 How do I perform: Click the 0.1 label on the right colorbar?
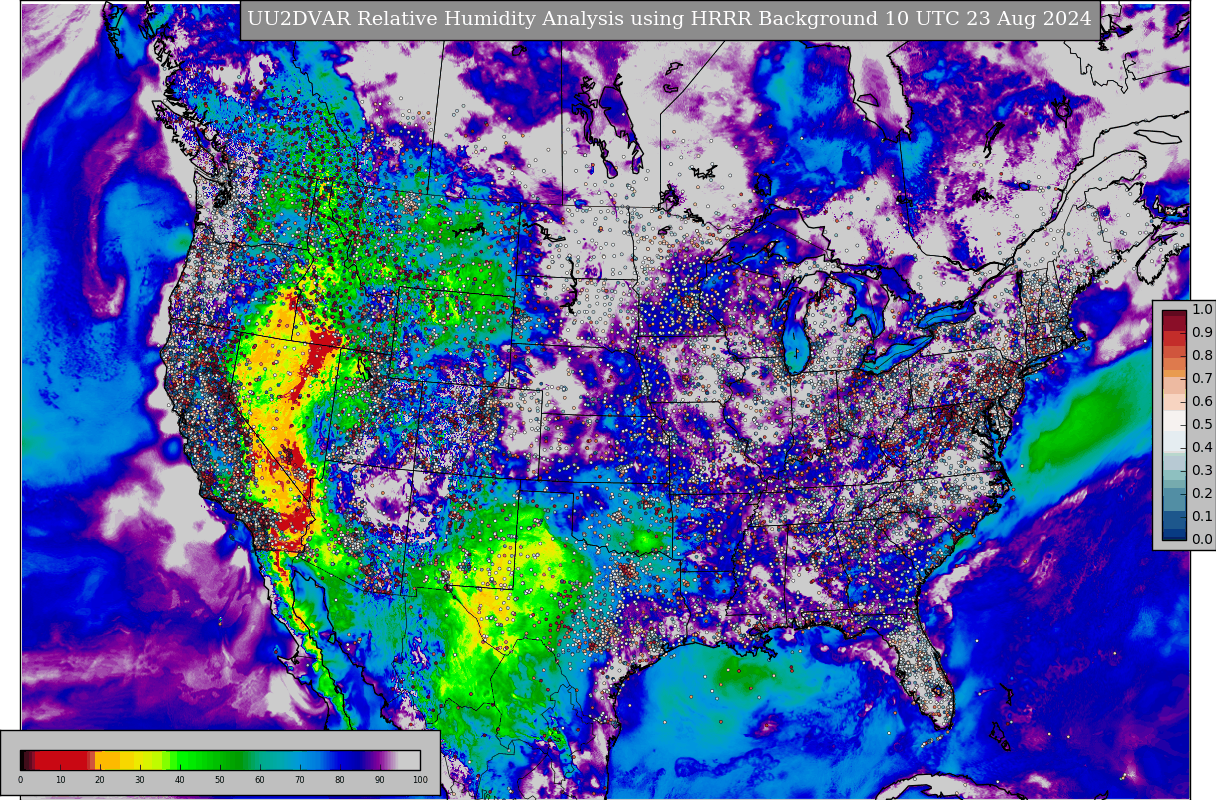click(x=1202, y=517)
